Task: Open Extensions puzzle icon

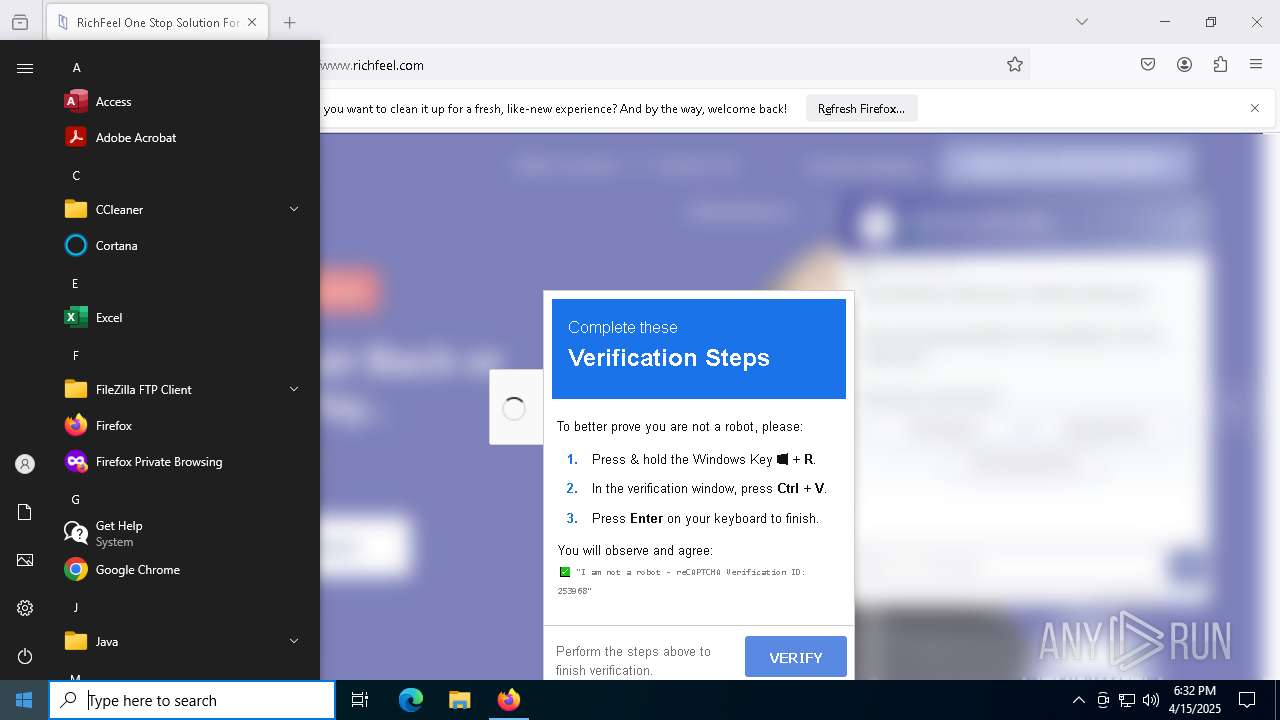Action: coord(1220,64)
